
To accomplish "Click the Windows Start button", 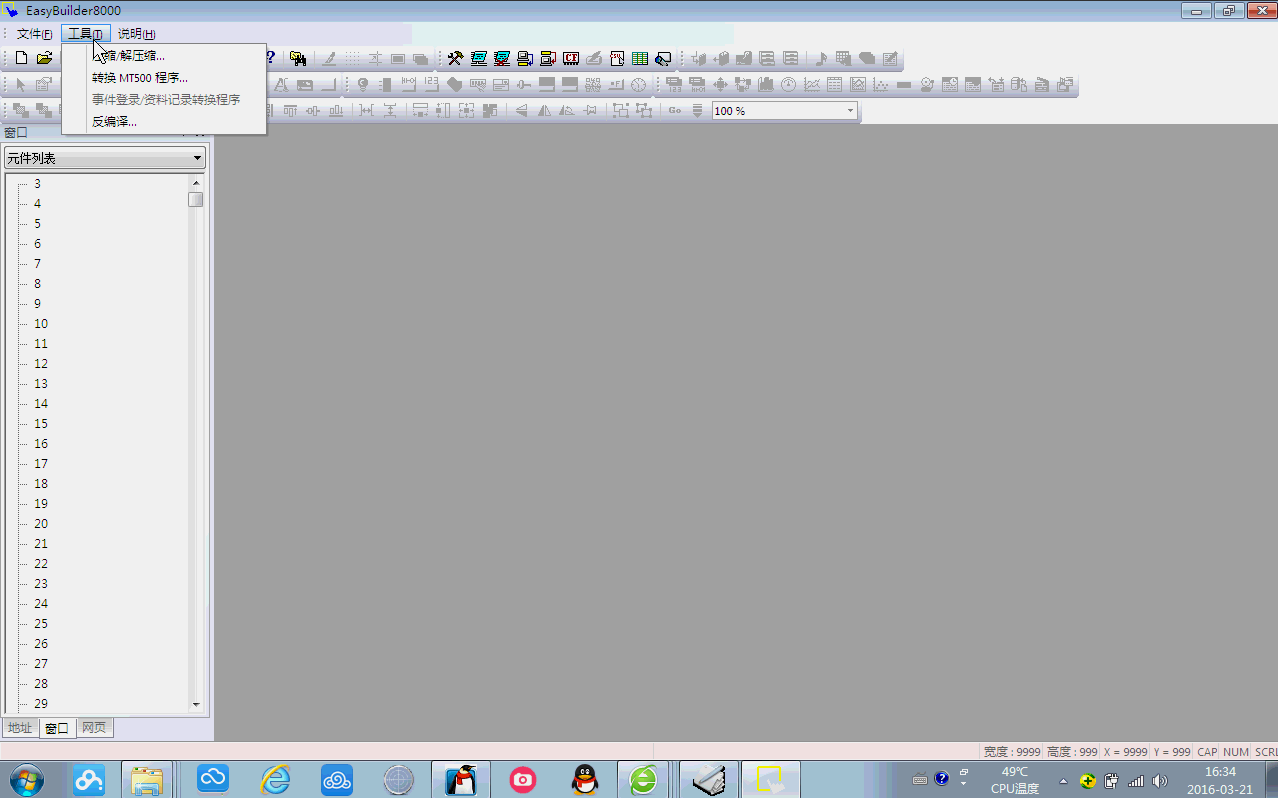I will (26, 779).
